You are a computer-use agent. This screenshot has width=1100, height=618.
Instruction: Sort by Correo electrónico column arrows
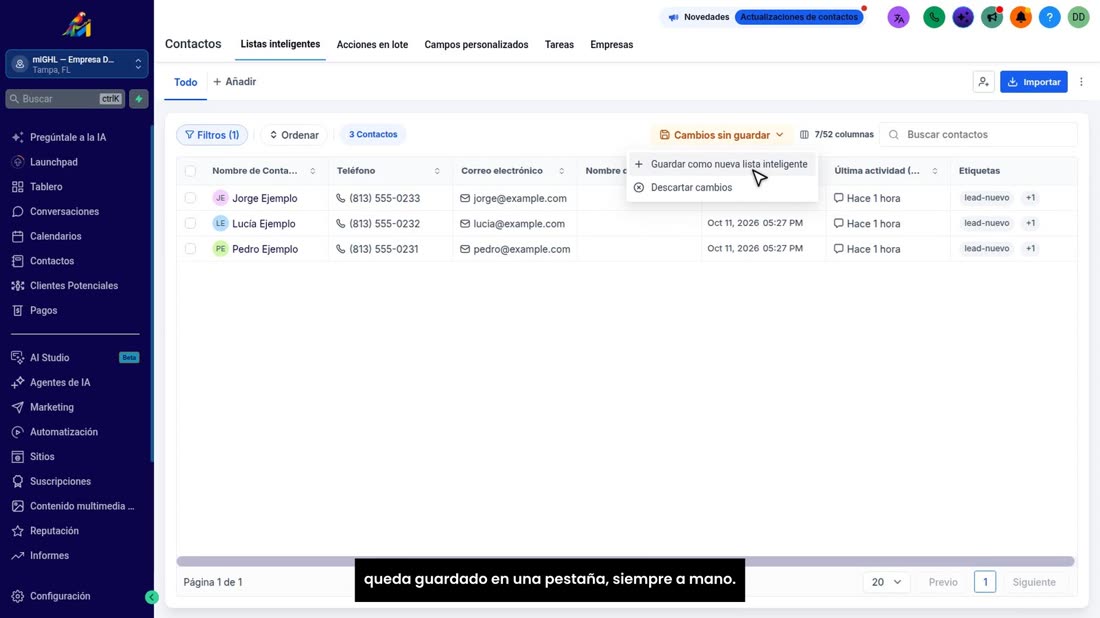point(561,171)
